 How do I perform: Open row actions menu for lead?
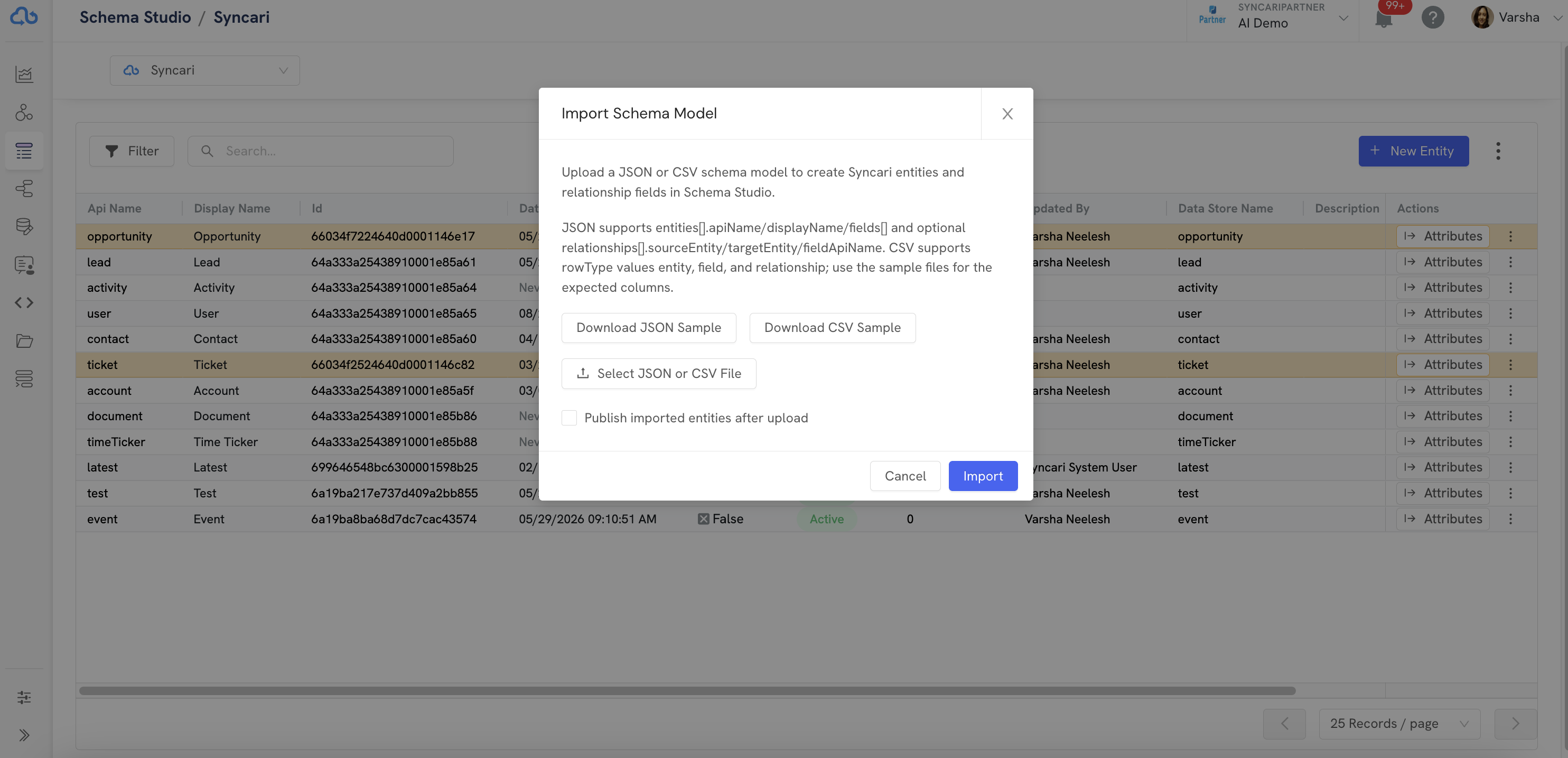tap(1510, 262)
